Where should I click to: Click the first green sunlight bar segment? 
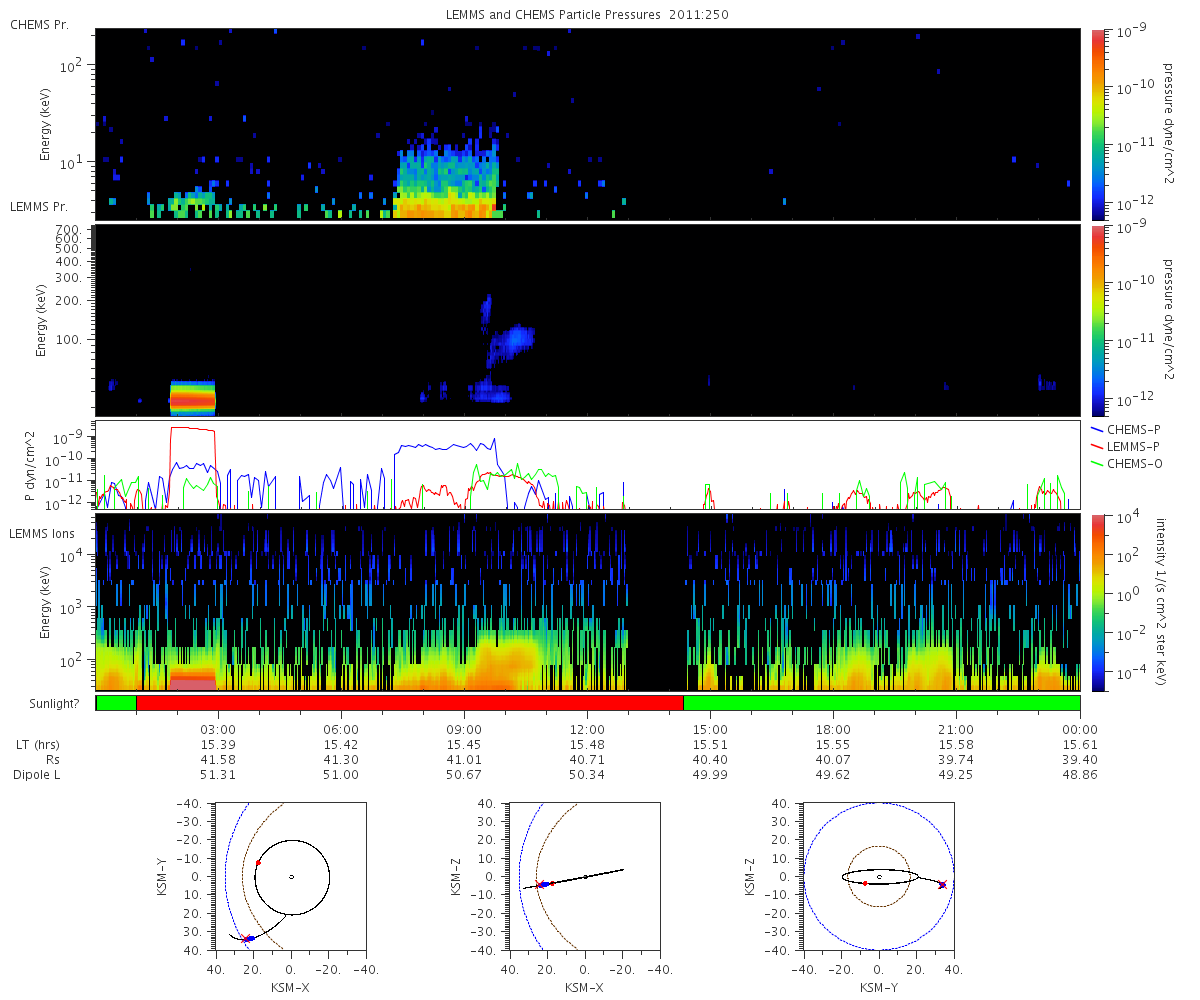pyautogui.click(x=116, y=703)
